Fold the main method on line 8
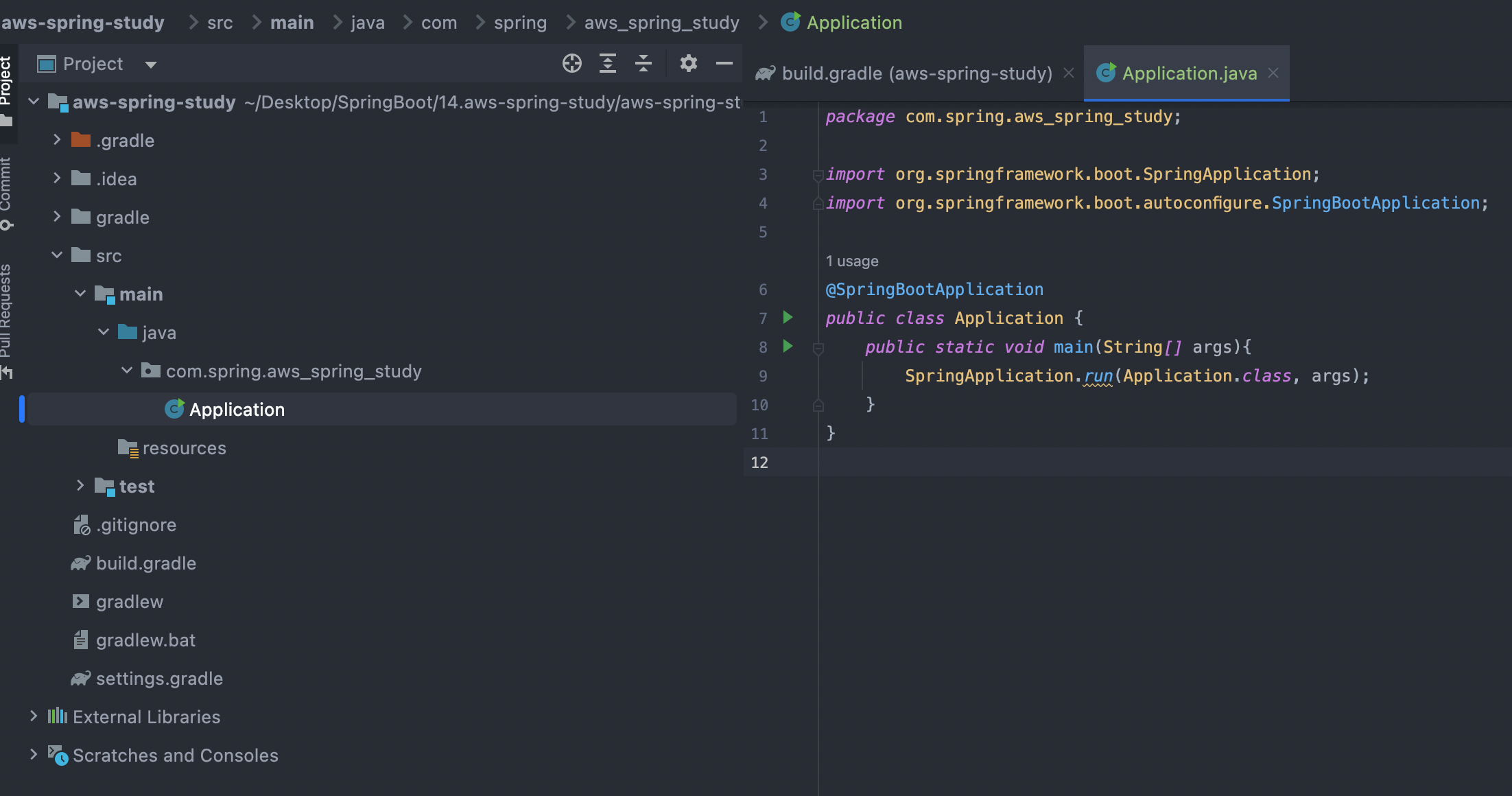 click(818, 349)
